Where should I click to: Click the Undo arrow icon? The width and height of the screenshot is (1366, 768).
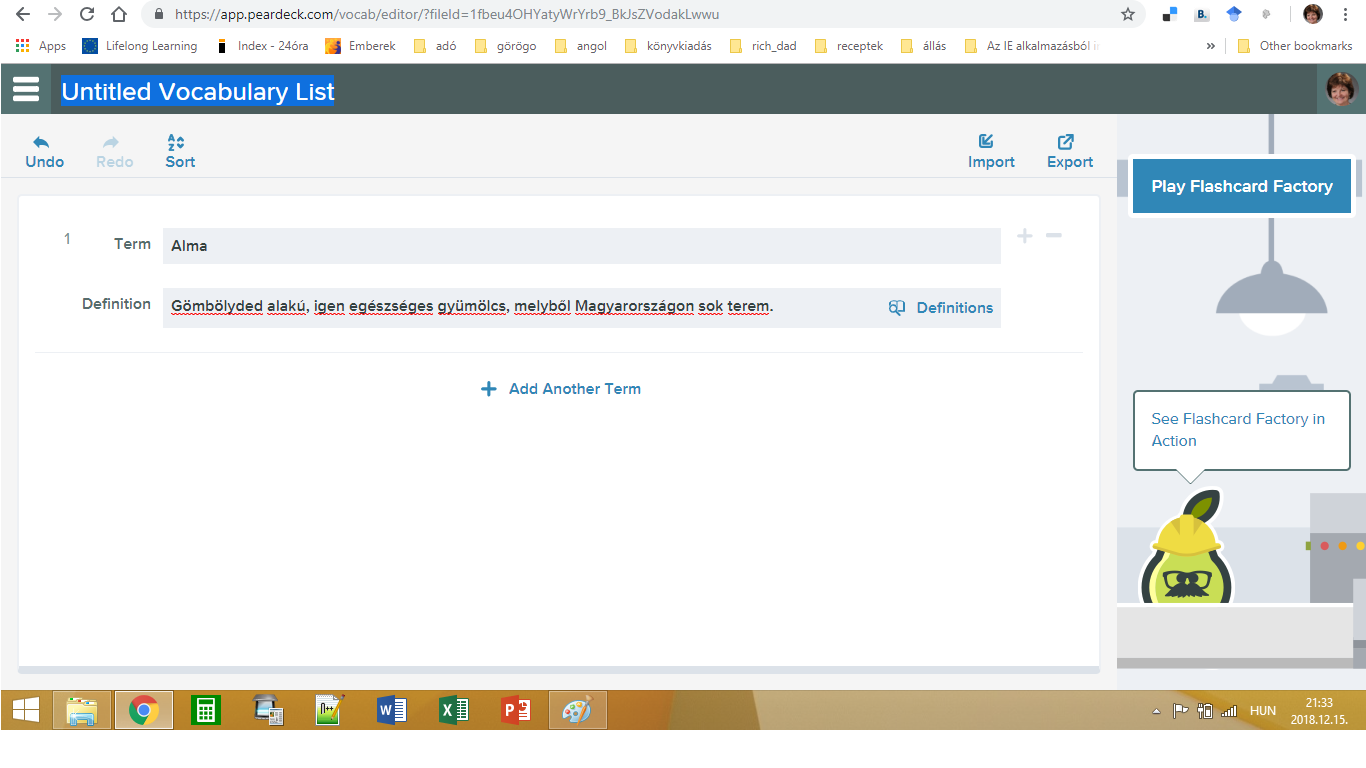tap(42, 142)
